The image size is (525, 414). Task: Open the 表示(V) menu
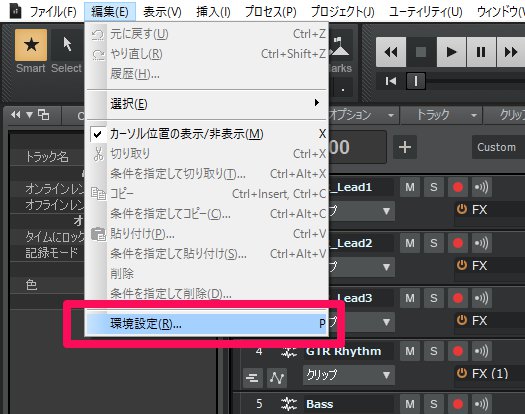[162, 12]
